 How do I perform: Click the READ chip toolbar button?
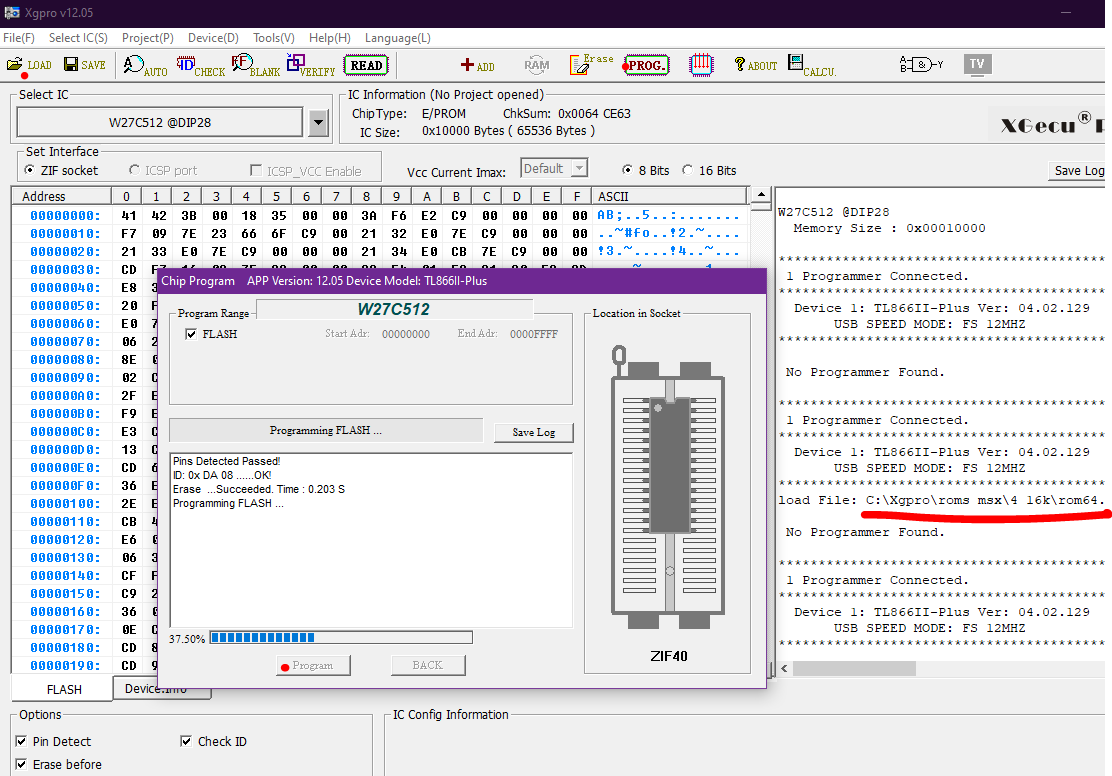point(366,65)
